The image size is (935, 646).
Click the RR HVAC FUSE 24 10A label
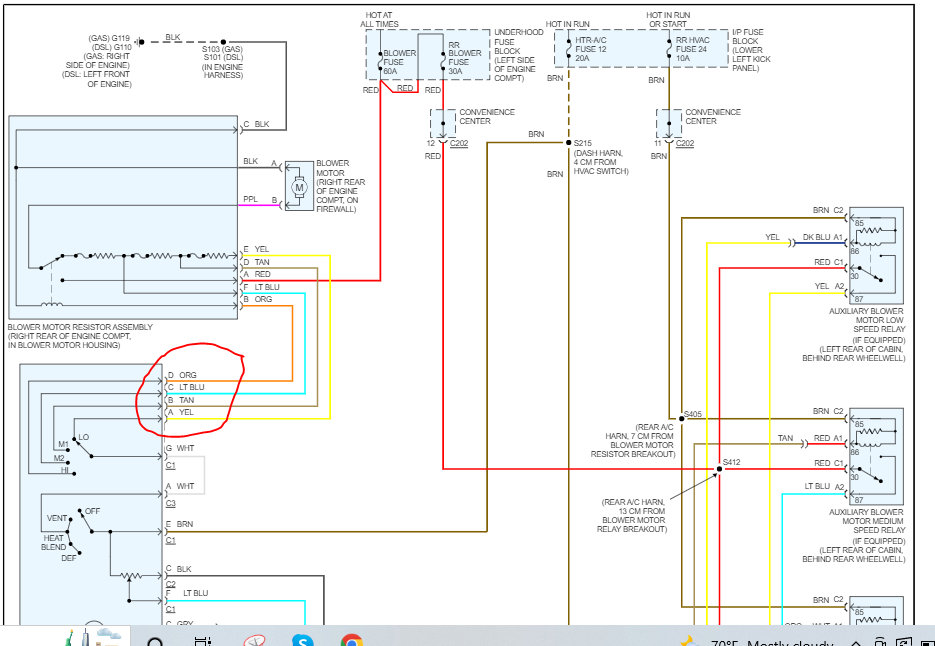coord(692,49)
